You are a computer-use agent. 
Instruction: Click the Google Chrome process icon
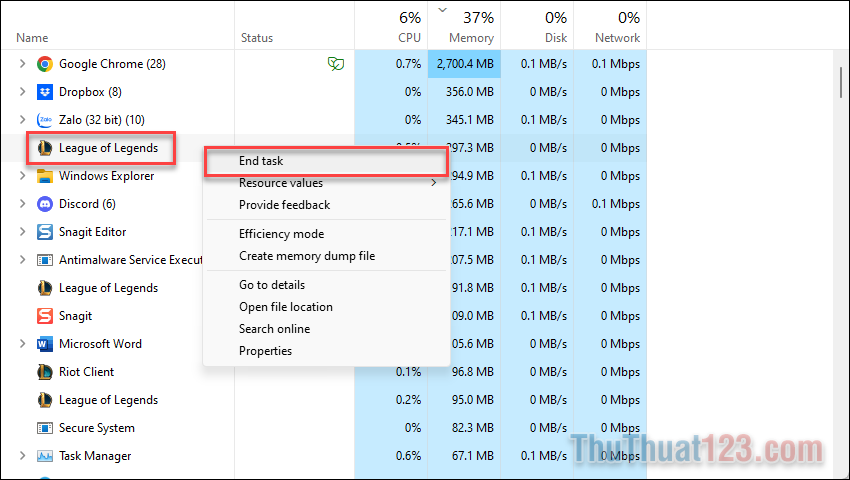click(x=45, y=64)
